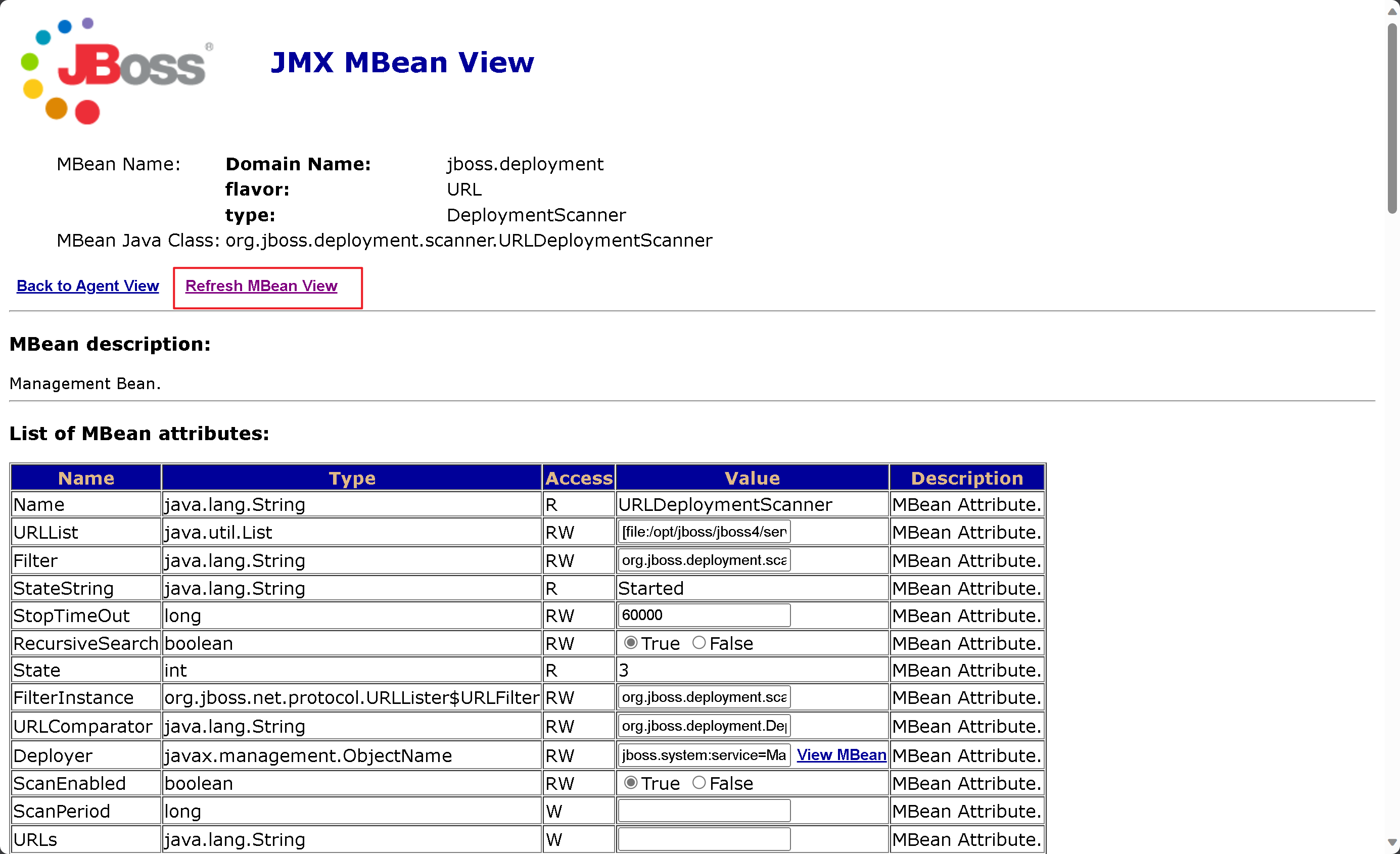Select False for RecursiveSearch
This screenshot has height=854, width=1400.
click(x=699, y=643)
